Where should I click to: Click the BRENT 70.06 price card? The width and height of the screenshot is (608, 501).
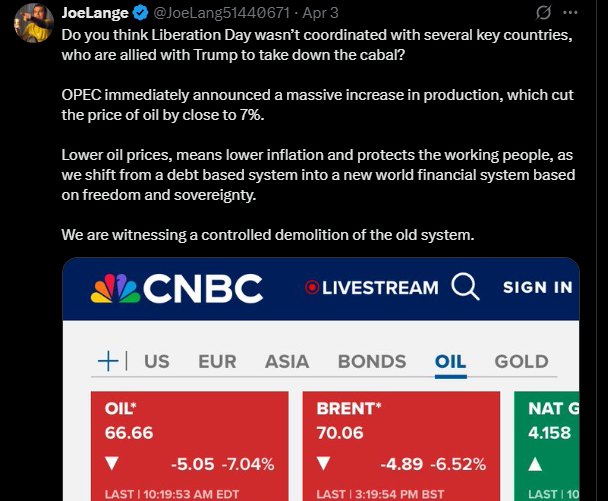coord(401,446)
